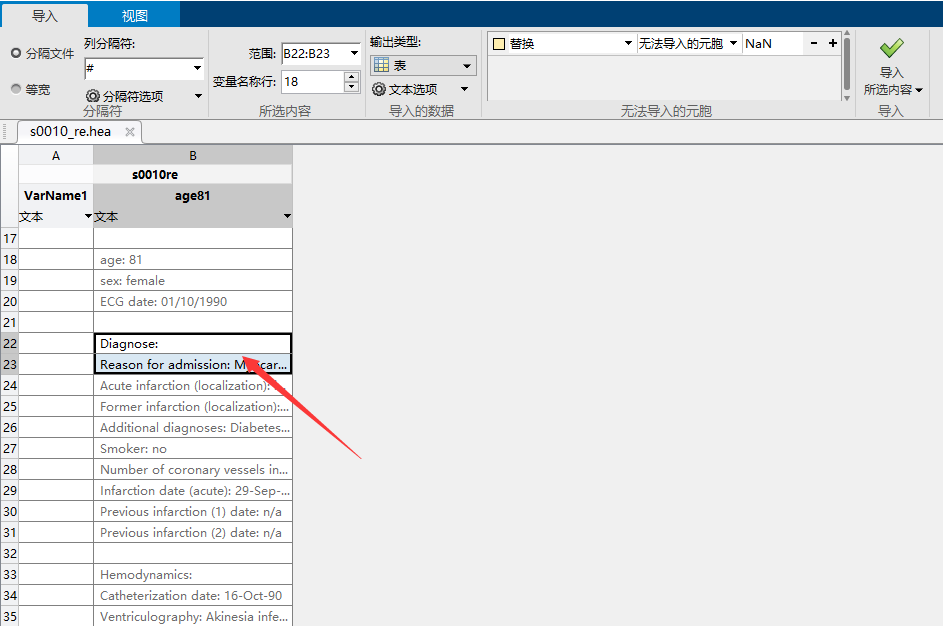Click the green checkmark import icon
Screen dimensions: 943x626
[891, 48]
